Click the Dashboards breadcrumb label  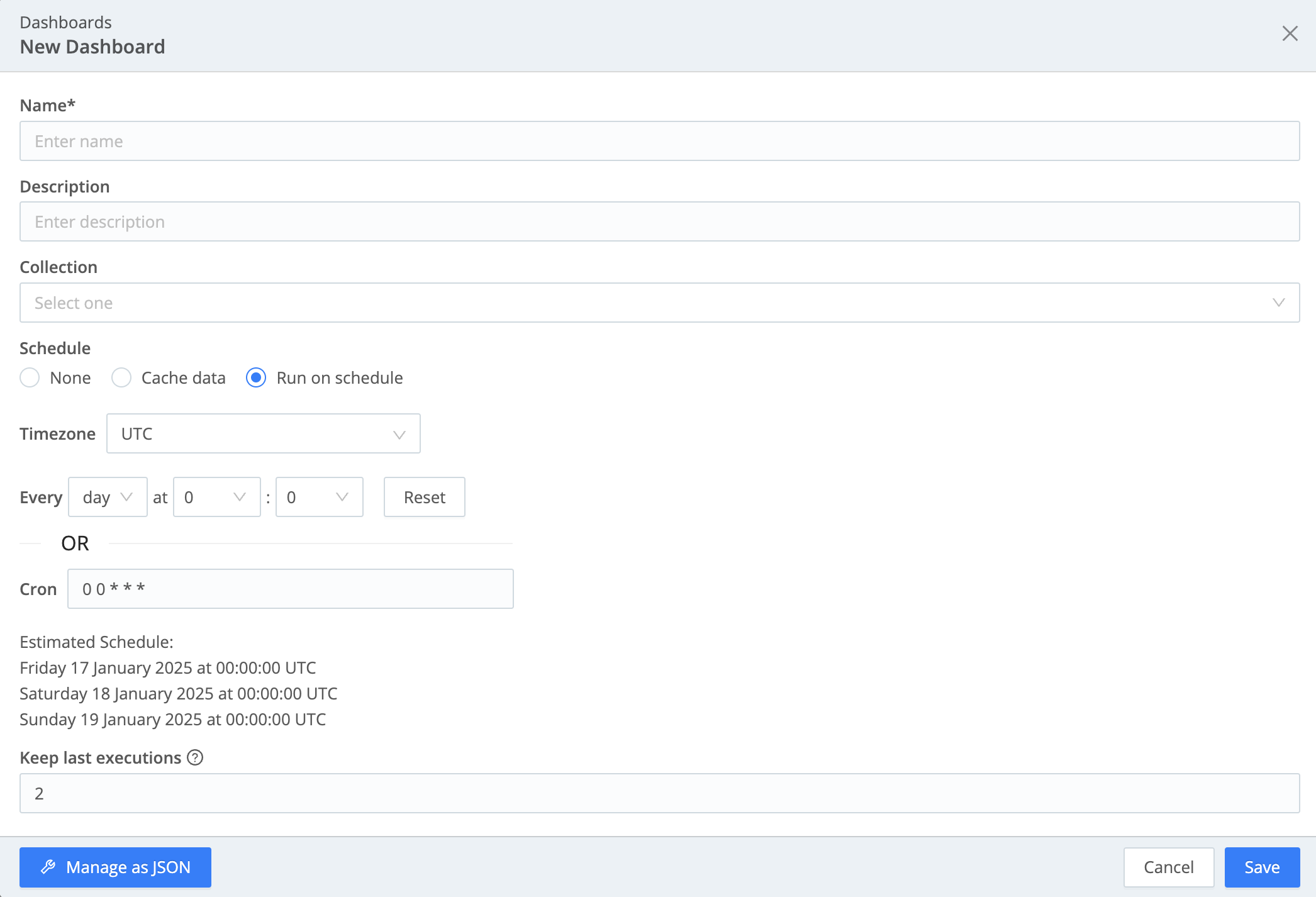65,22
